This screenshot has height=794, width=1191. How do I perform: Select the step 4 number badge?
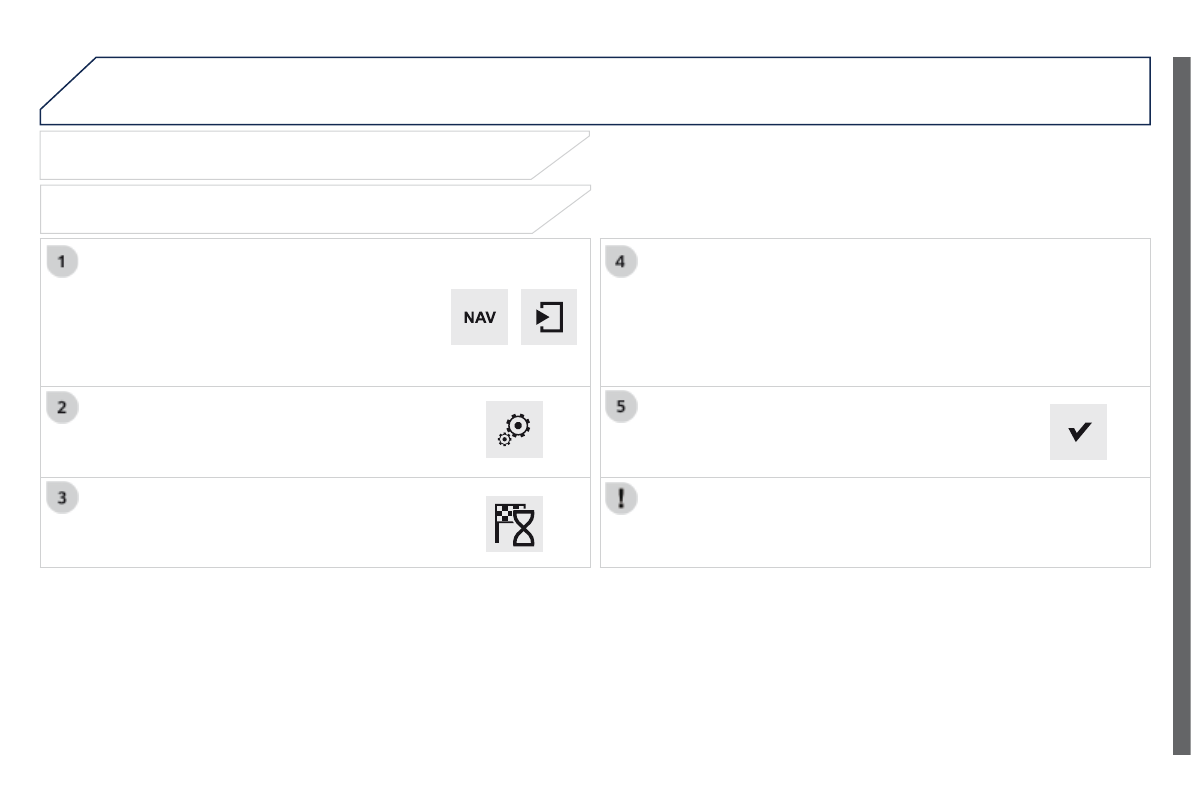point(622,263)
